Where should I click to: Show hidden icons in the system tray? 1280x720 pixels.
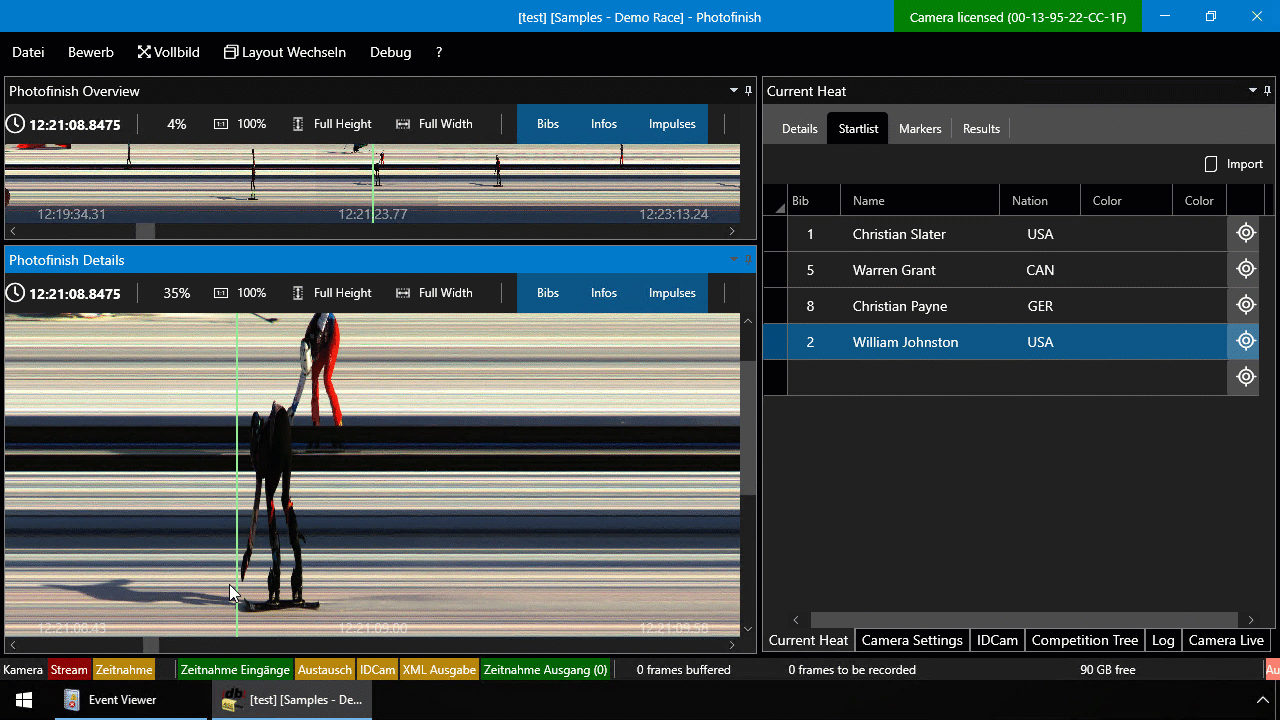pyautogui.click(x=1262, y=700)
